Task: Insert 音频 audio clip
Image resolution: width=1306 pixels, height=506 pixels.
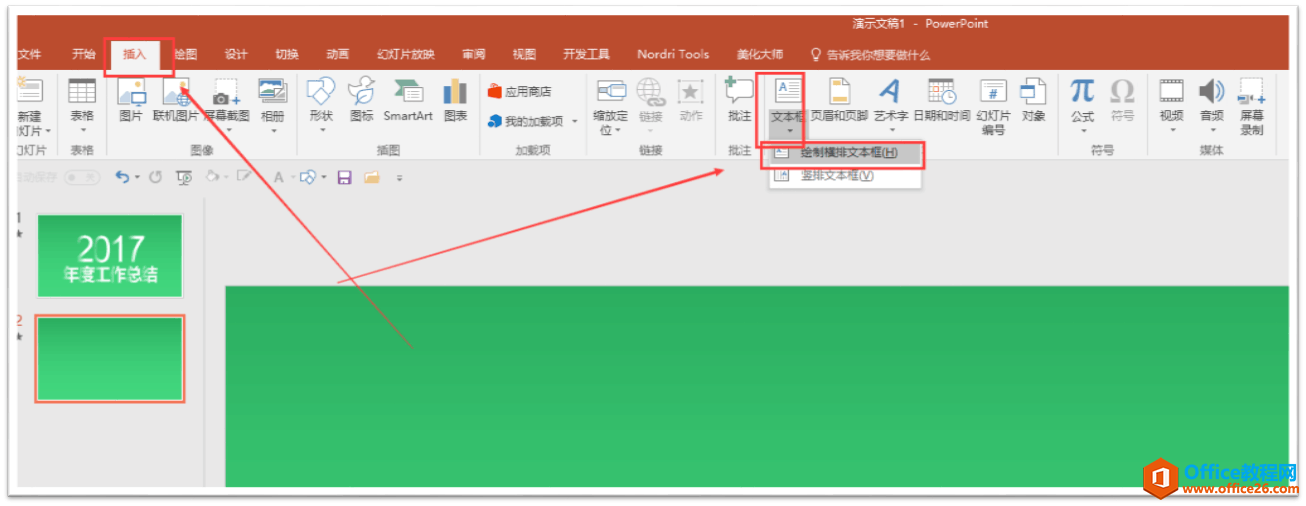Action: [x=1211, y=104]
